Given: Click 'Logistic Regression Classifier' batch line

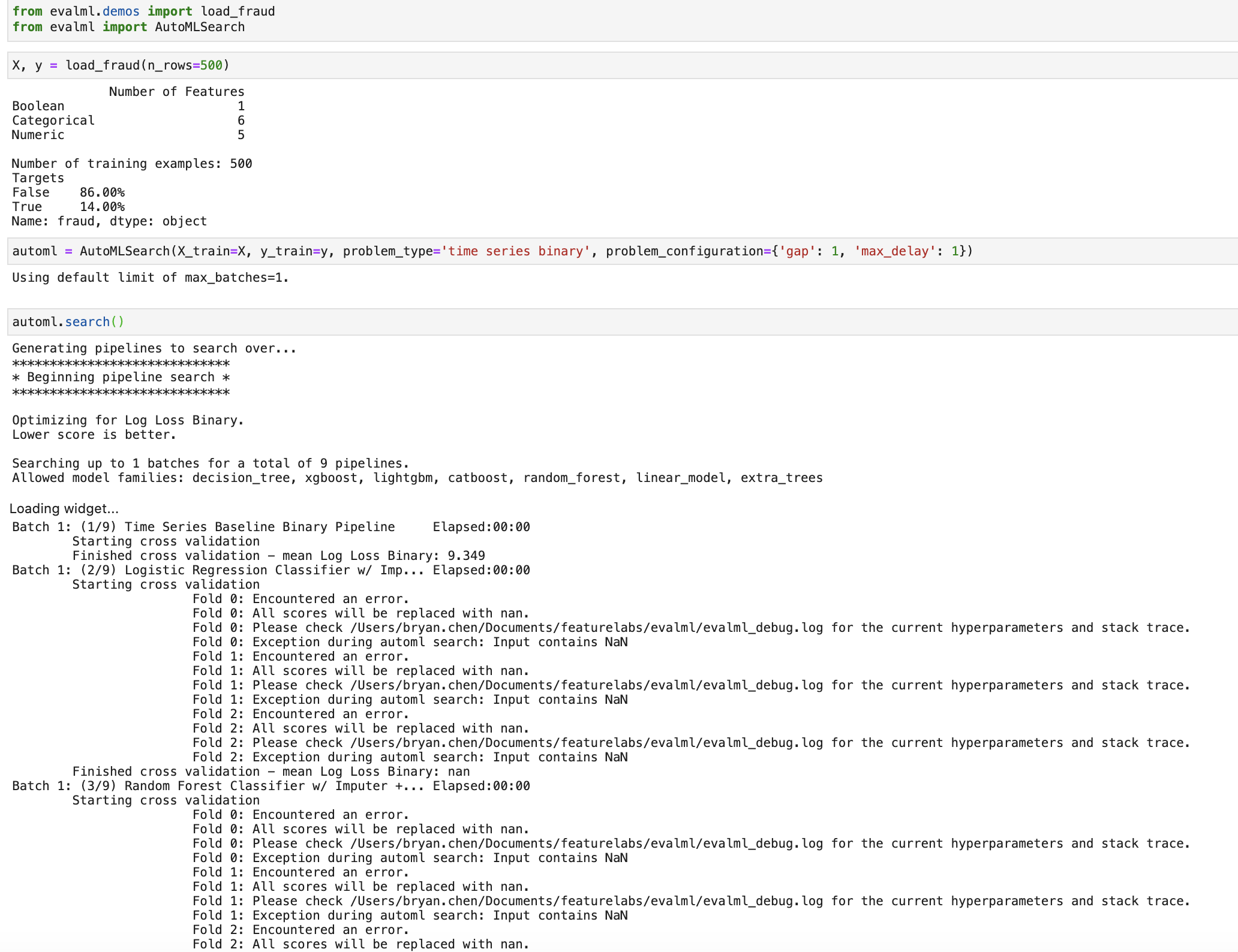Looking at the screenshot, I should click(x=237, y=570).
